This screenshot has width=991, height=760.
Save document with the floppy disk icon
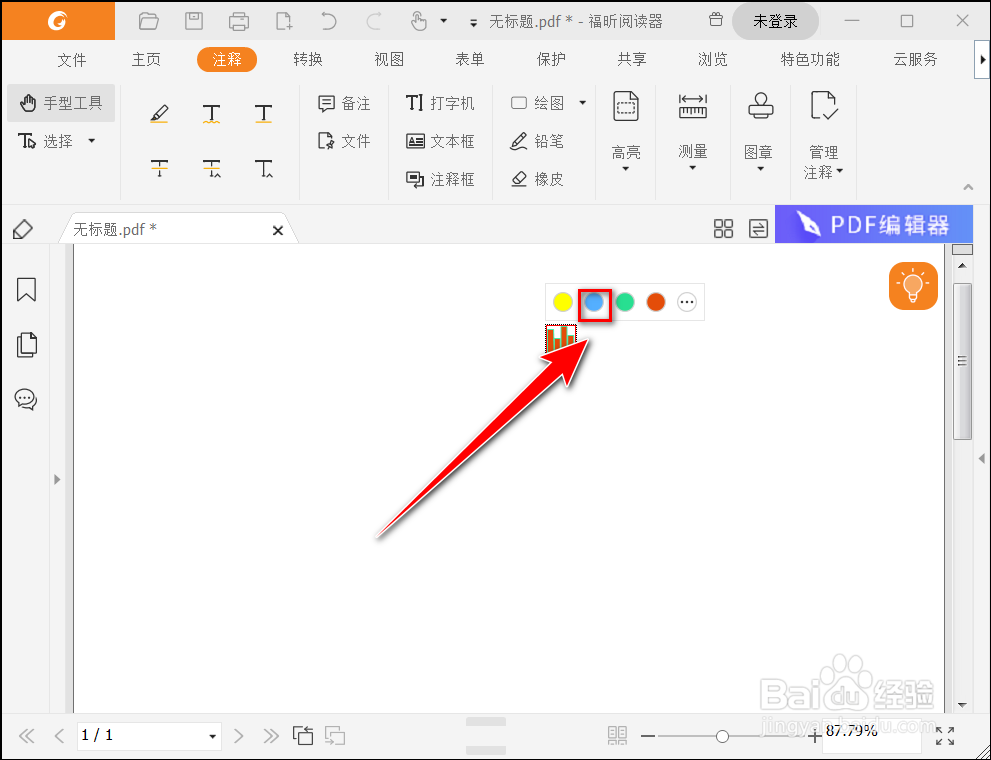click(193, 21)
